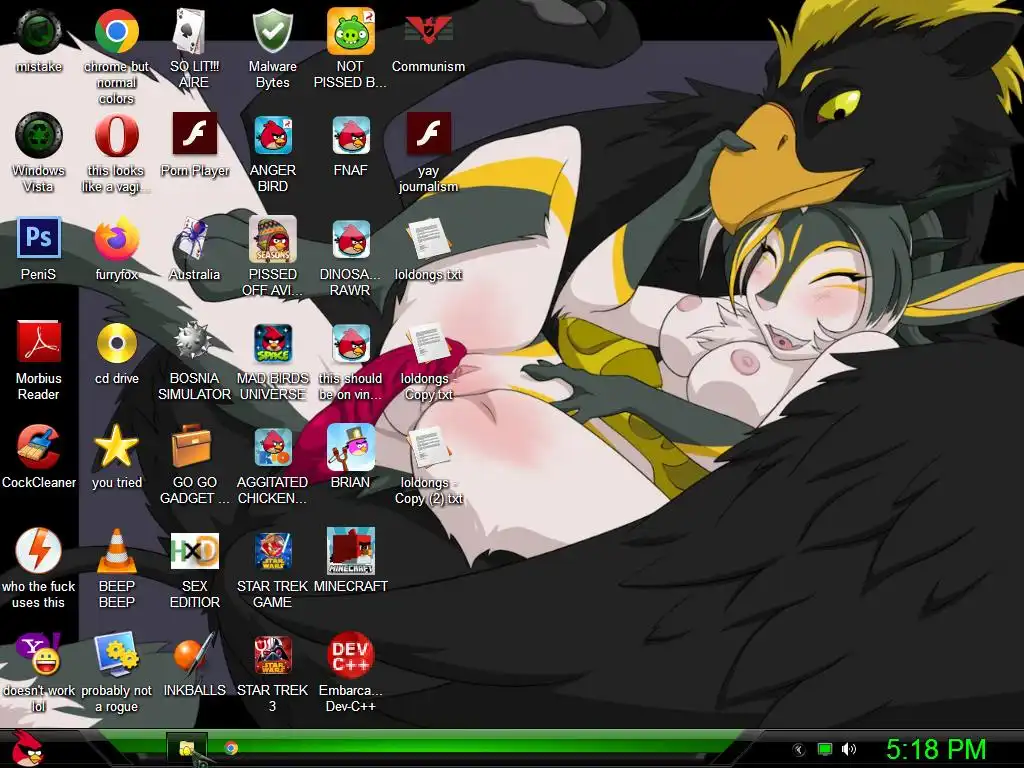Launch the 'Morbius Reader' Adobe icon
Viewport: 1024px width, 768px height.
click(x=39, y=343)
